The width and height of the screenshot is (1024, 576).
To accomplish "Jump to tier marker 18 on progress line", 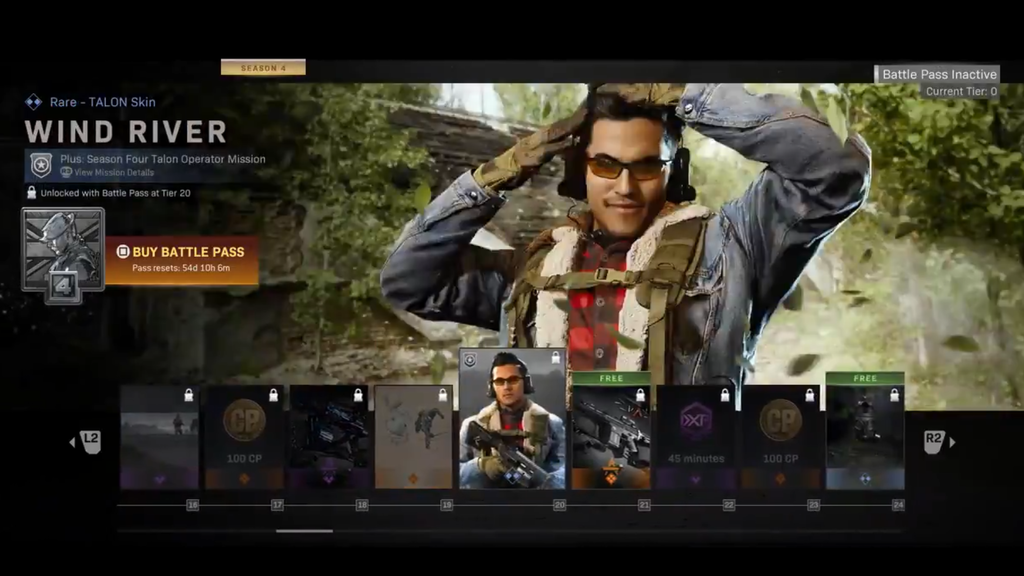I will (362, 505).
